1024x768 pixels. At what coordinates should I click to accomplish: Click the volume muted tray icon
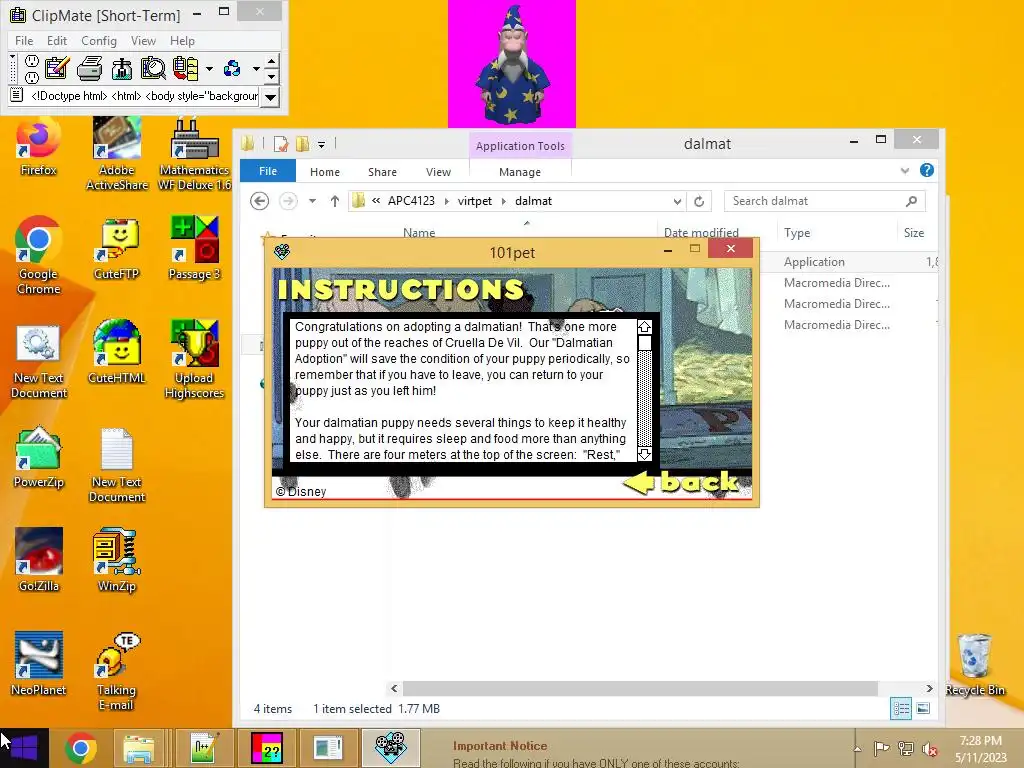pos(929,749)
